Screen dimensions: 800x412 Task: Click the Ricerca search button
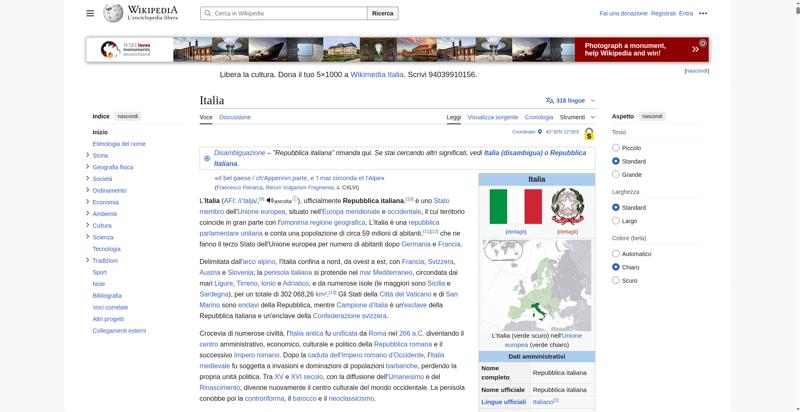383,13
